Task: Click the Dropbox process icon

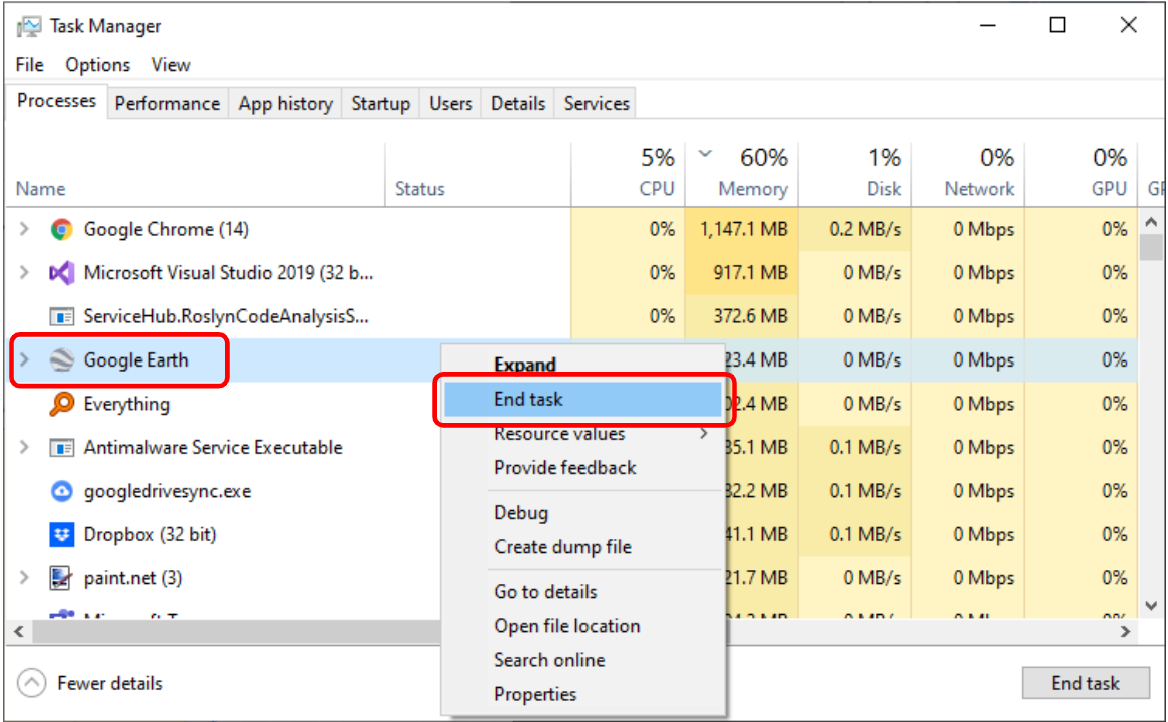Action: 61,535
